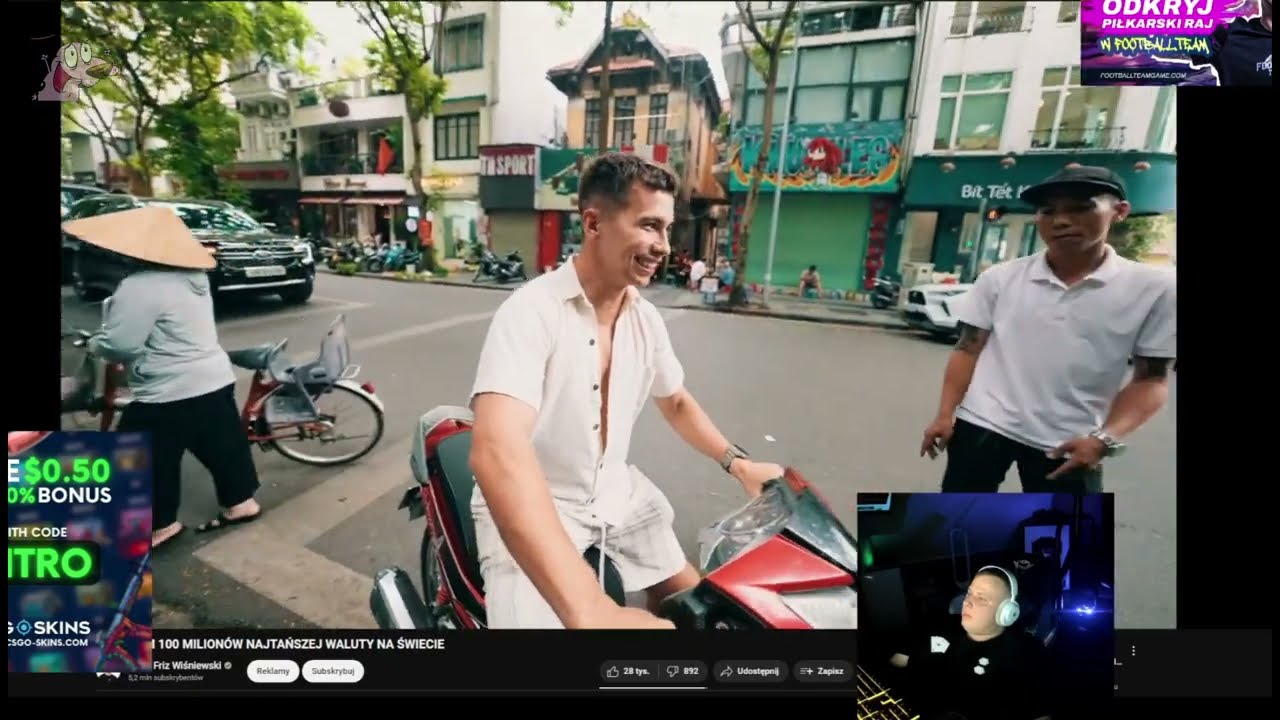1280x720 pixels.
Task: Click the verified badge next to Friz Wiśniewski
Action: click(x=228, y=666)
